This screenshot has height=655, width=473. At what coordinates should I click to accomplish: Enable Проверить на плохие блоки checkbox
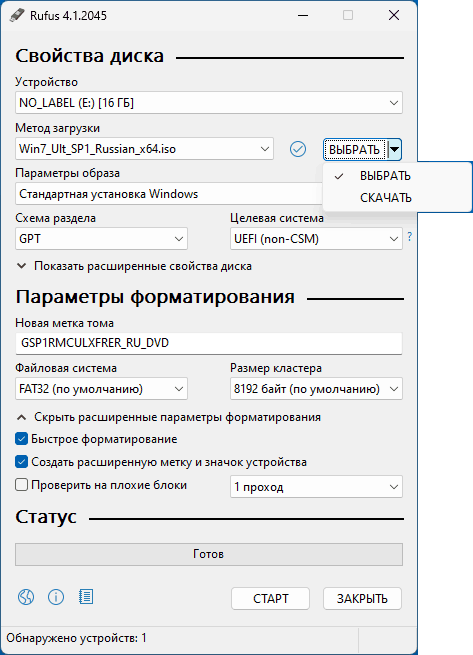pos(21,485)
